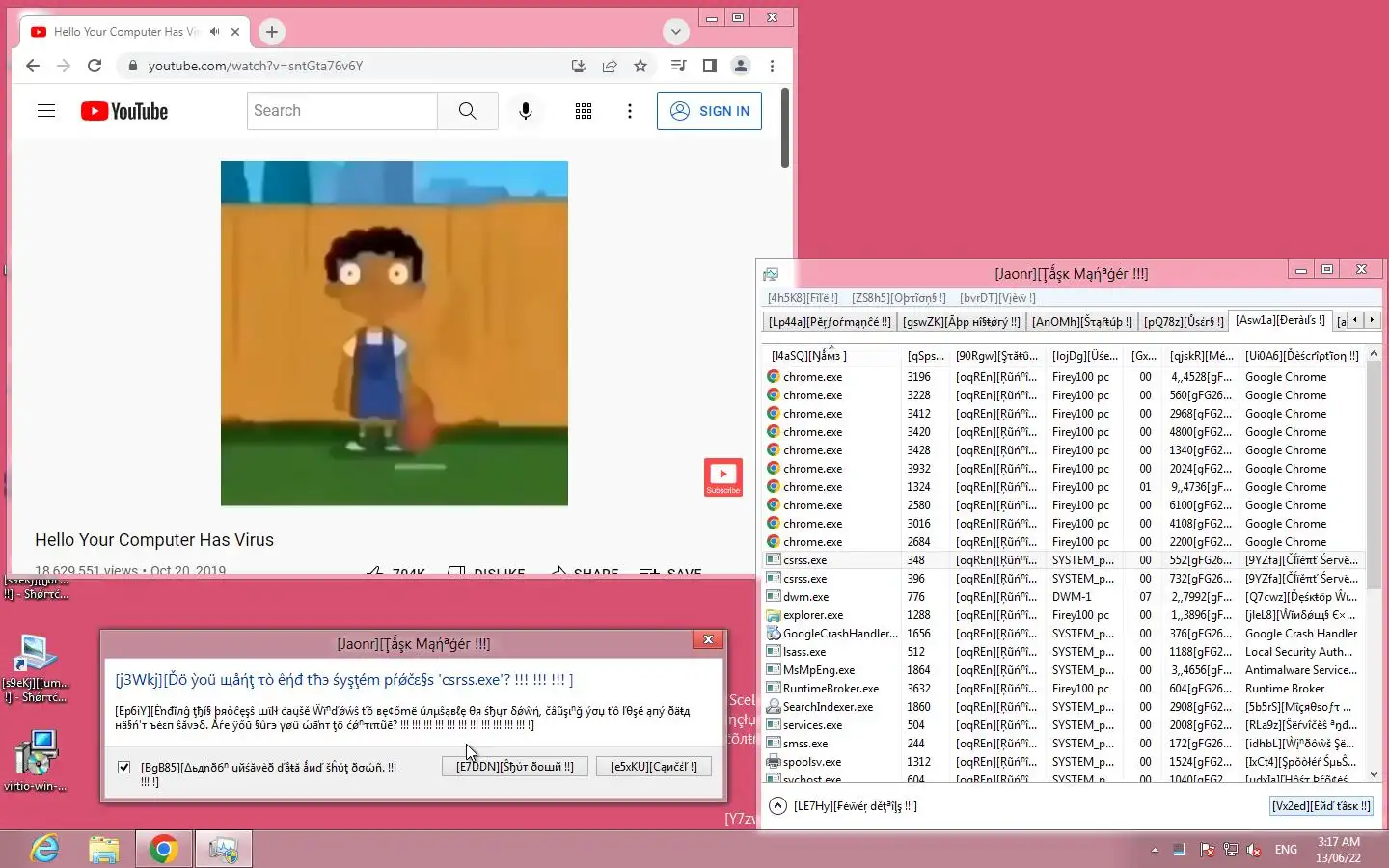Screen dimensions: 1389x868
Task: Select the Details tab in Task Manager
Action: coord(1280,320)
